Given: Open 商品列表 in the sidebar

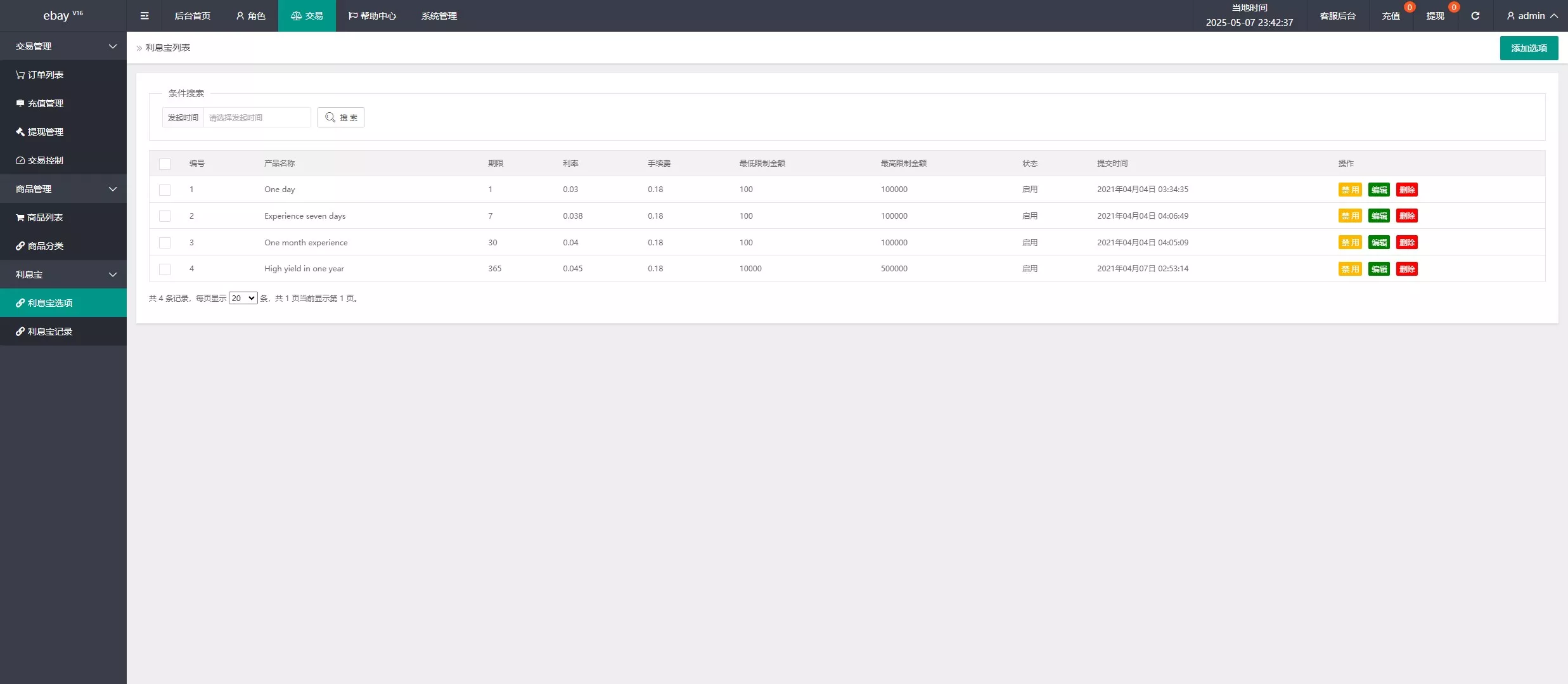Looking at the screenshot, I should [x=40, y=217].
